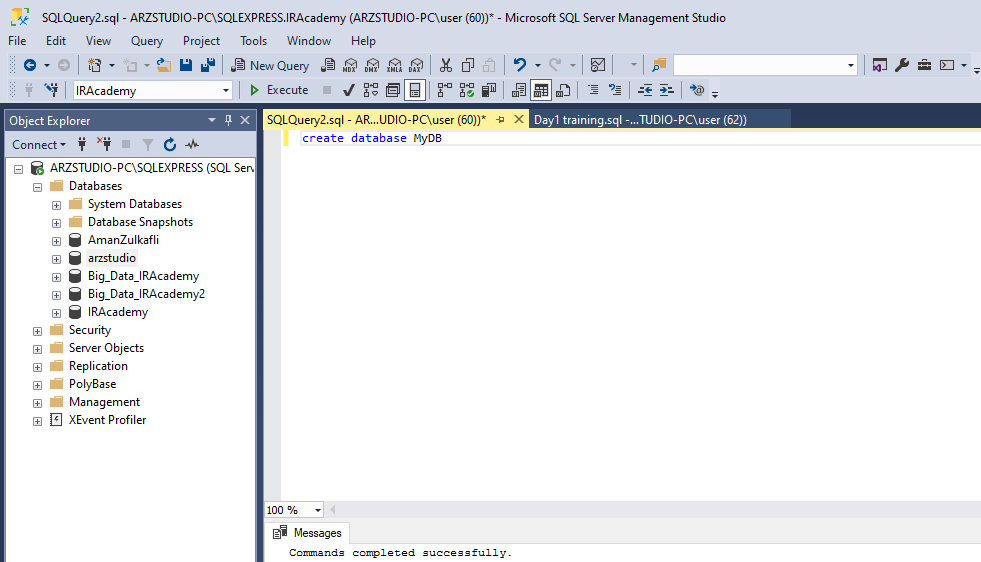The height and width of the screenshot is (562, 981).
Task: Select Results to Grid option
Action: (x=541, y=90)
